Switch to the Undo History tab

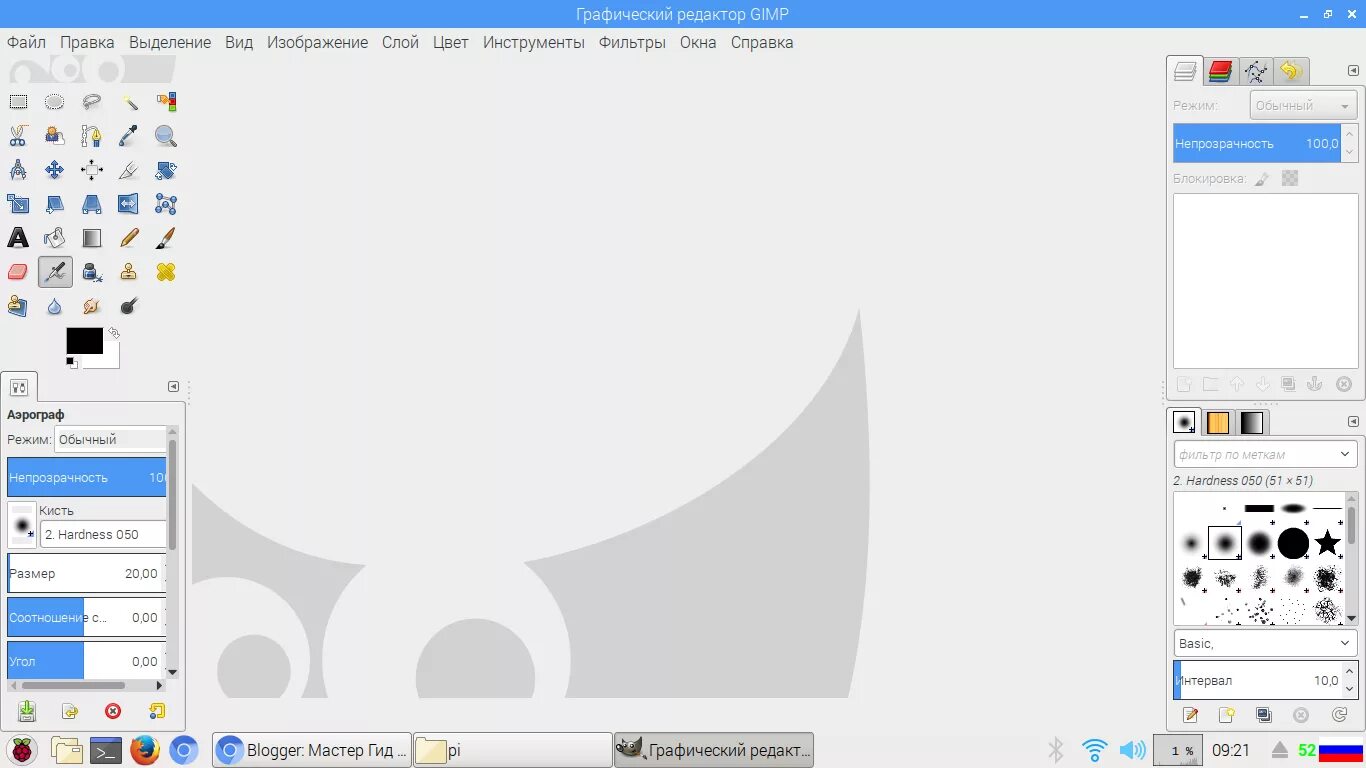tap(1290, 71)
